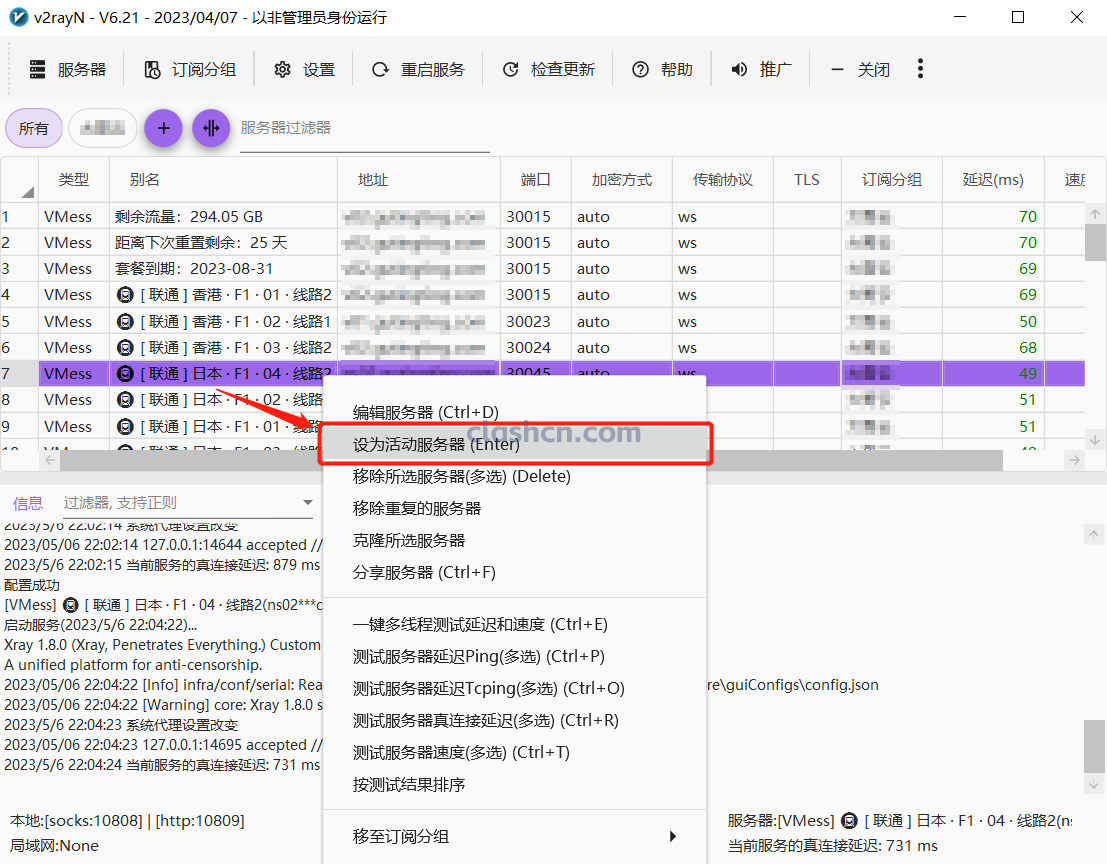Screen dimensions: 1107x864
Task: Click the 订阅分组 subscription group icon
Action: point(152,69)
